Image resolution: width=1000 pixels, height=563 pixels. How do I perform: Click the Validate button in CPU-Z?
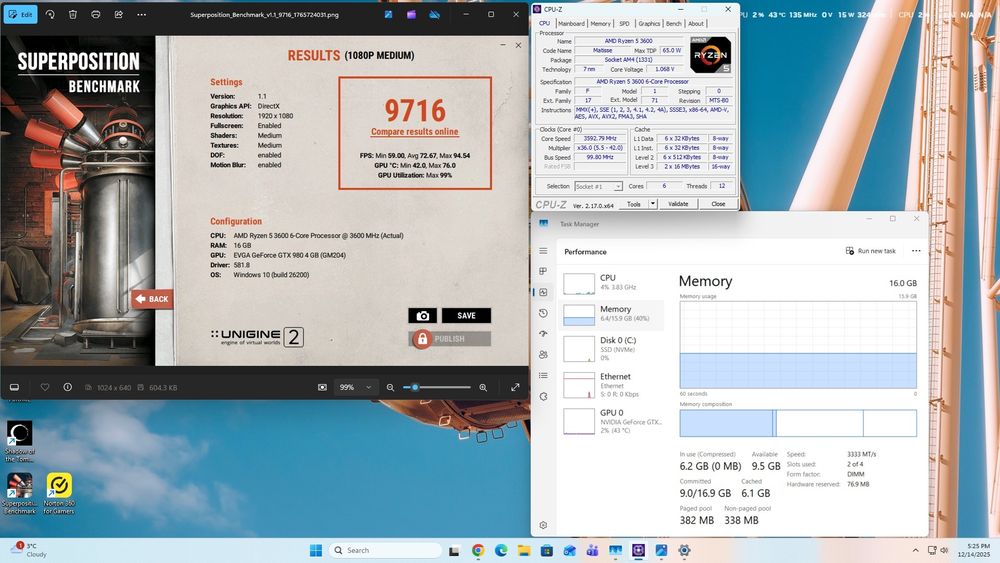tap(678, 204)
